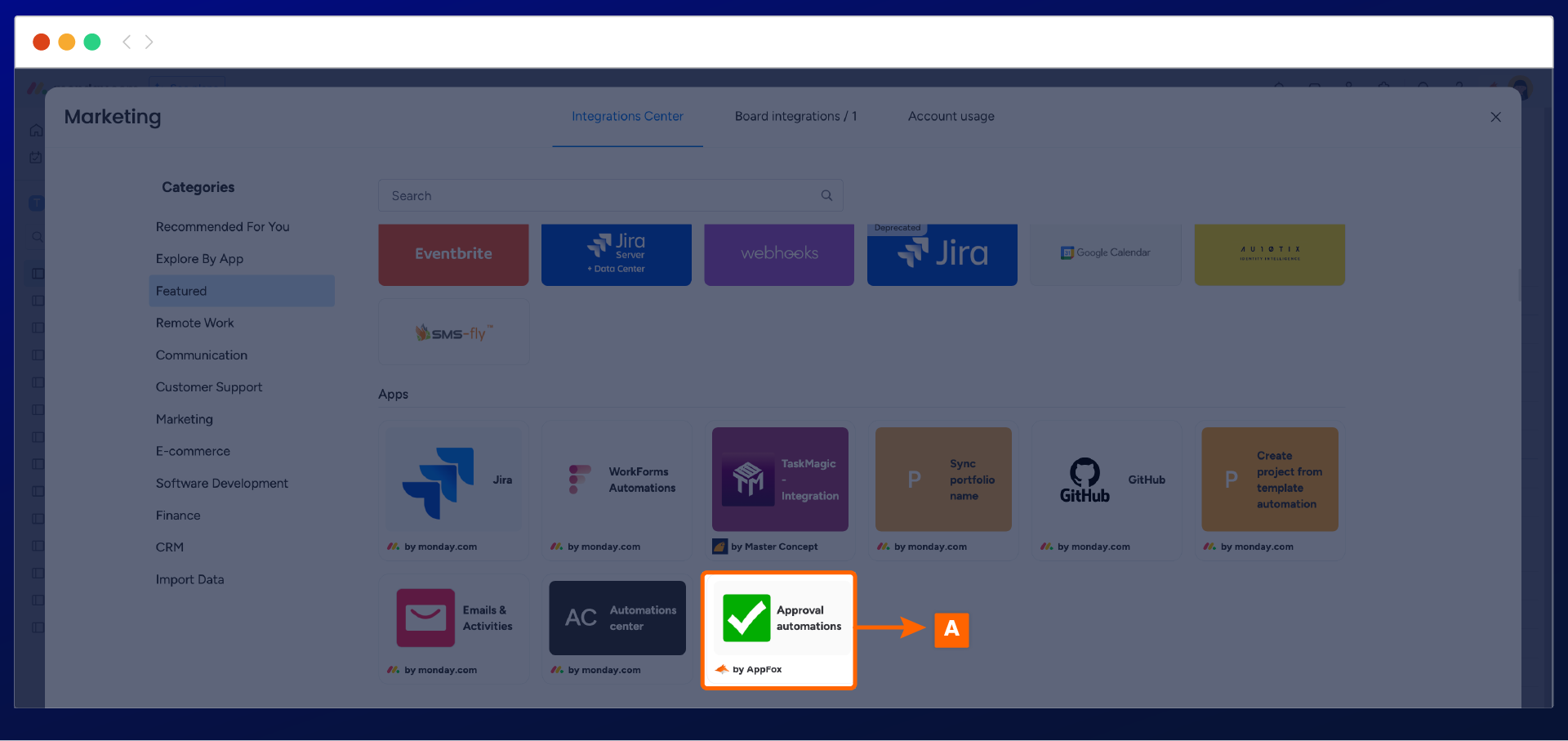The image size is (1568, 741).
Task: Select the CRM category
Action: coord(170,547)
